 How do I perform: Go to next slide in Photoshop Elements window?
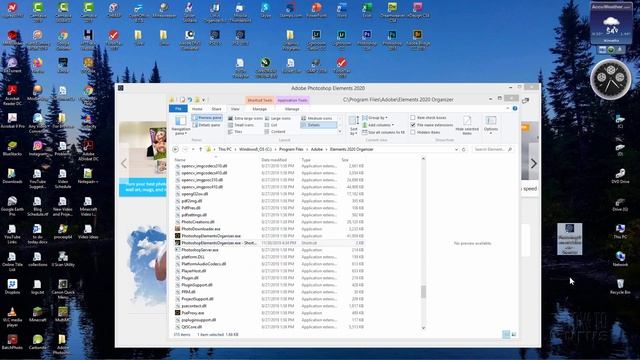pyautogui.click(x=533, y=164)
